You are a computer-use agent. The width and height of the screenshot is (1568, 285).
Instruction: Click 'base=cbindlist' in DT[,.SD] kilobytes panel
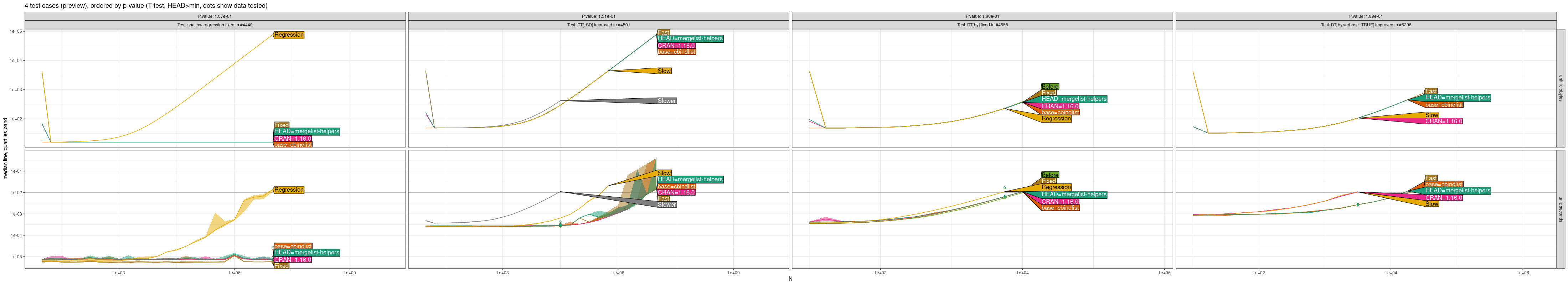tap(676, 52)
